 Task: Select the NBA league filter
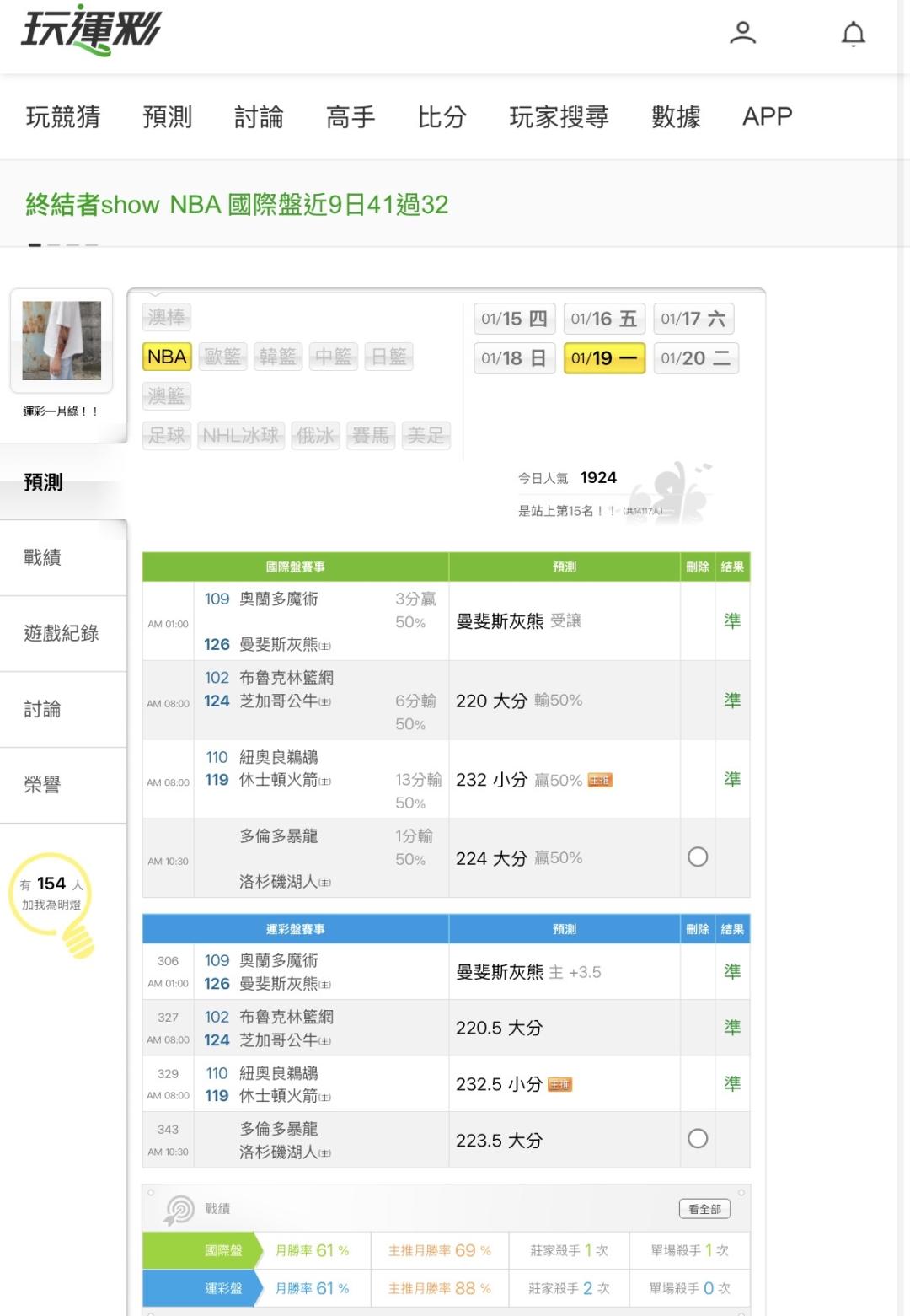tap(167, 357)
